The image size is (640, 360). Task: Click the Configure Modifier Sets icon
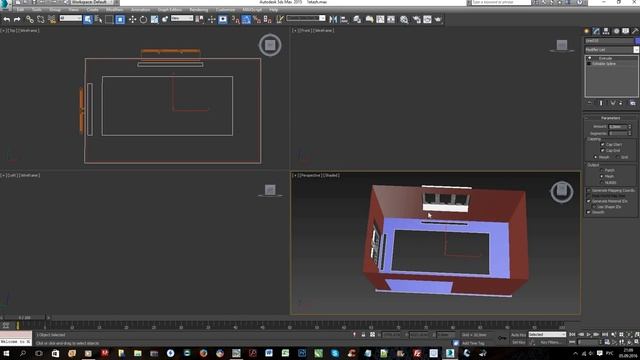[632, 103]
